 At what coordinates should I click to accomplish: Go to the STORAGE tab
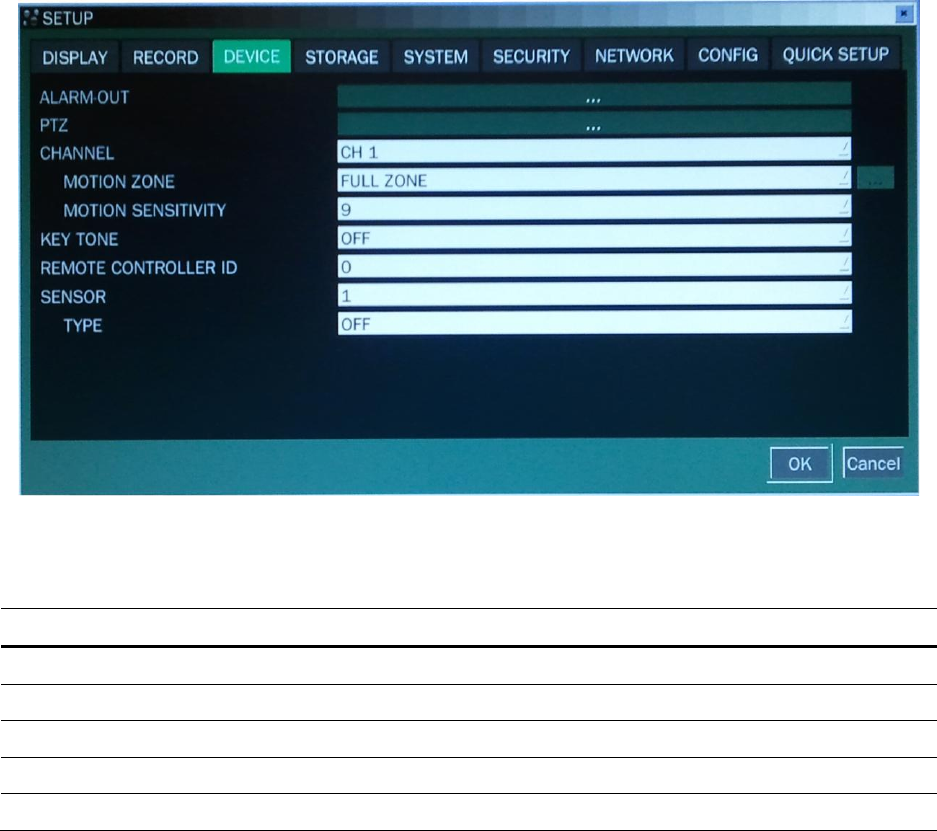(342, 57)
